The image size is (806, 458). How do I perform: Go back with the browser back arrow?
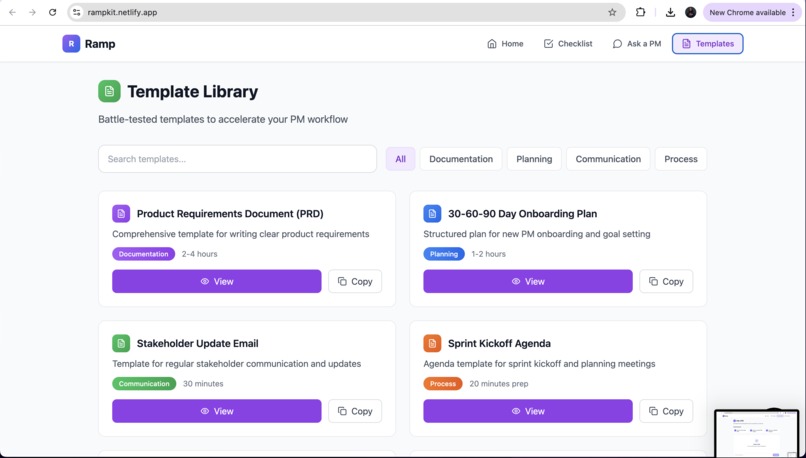click(12, 12)
